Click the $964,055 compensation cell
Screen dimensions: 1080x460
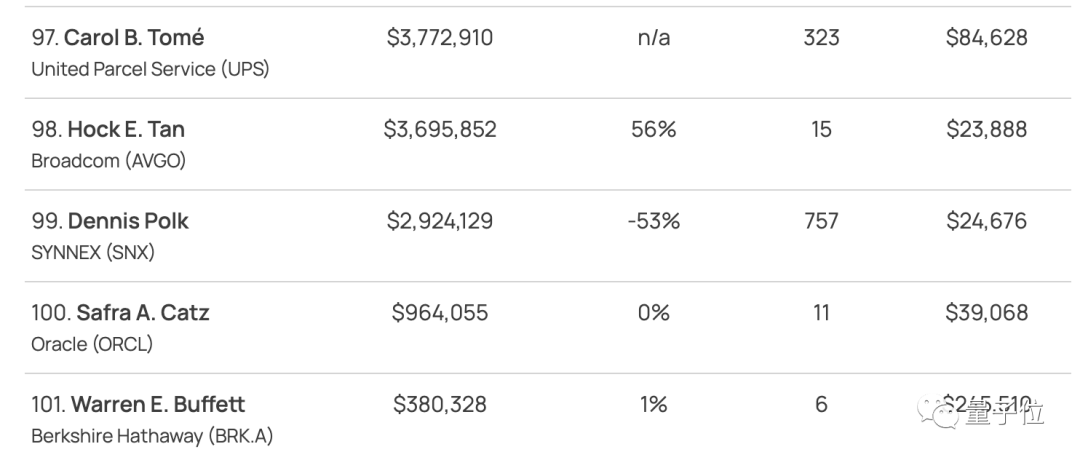coord(440,313)
